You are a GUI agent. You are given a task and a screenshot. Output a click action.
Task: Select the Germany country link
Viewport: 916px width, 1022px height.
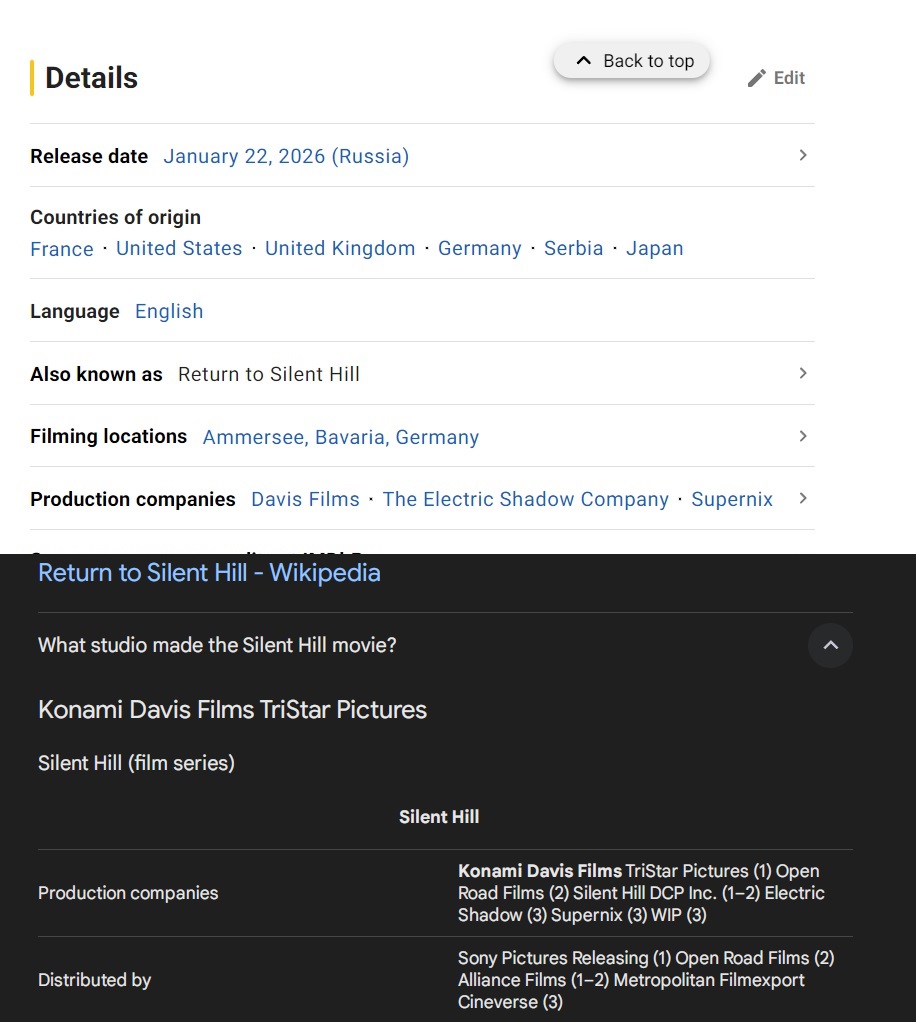pos(480,248)
